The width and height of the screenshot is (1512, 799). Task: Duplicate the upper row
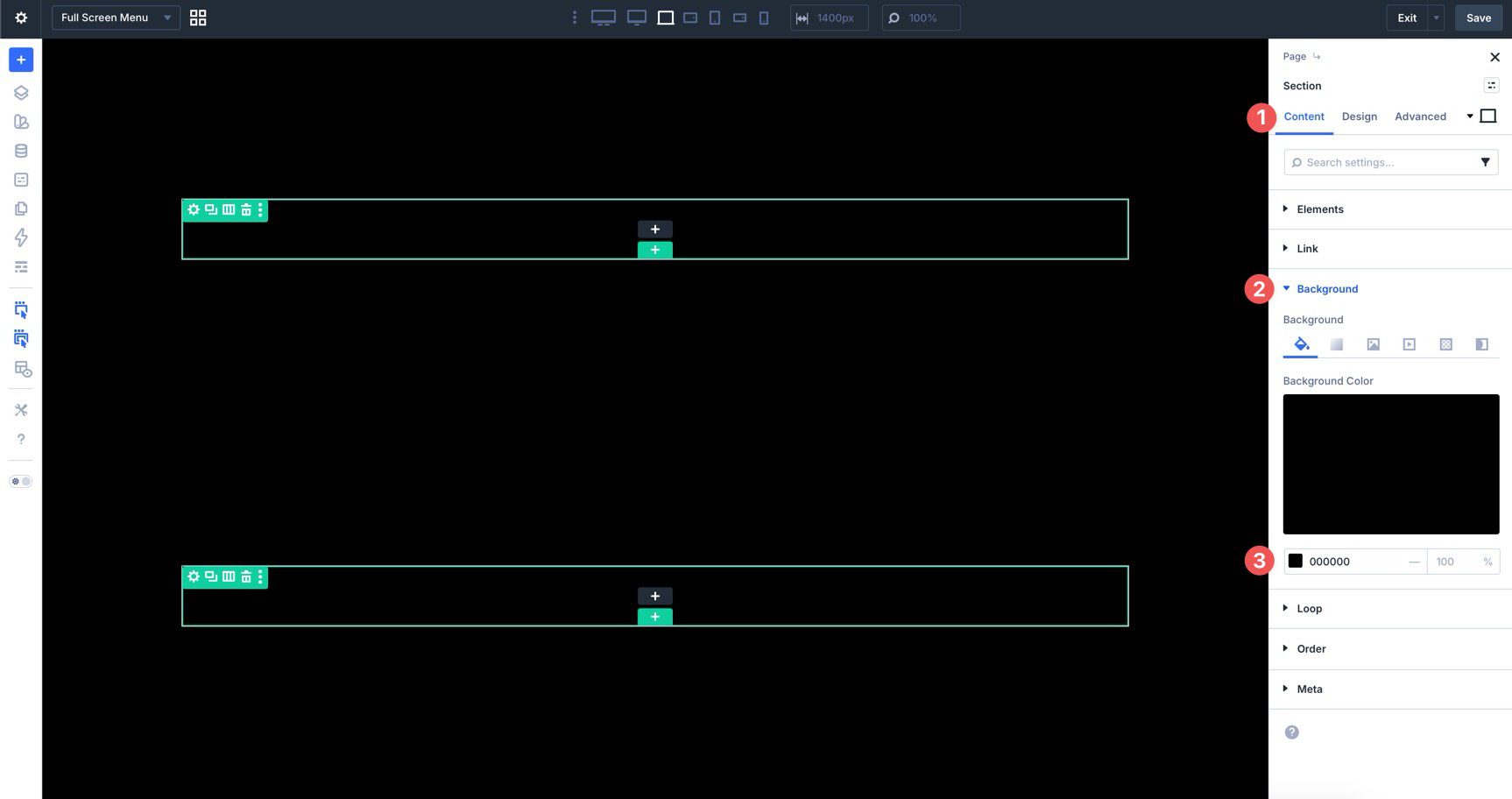point(211,209)
